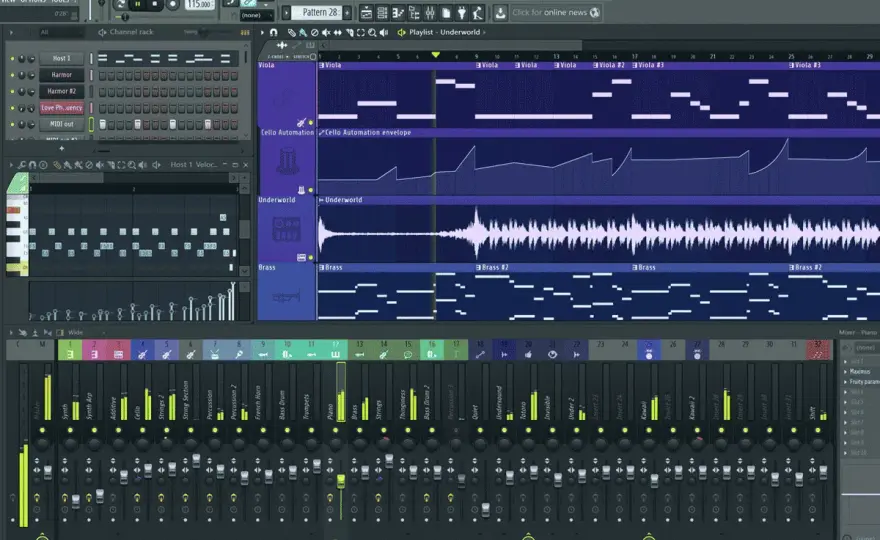
Task: Select the Playlist select tool
Action: pyautogui.click(x=361, y=33)
